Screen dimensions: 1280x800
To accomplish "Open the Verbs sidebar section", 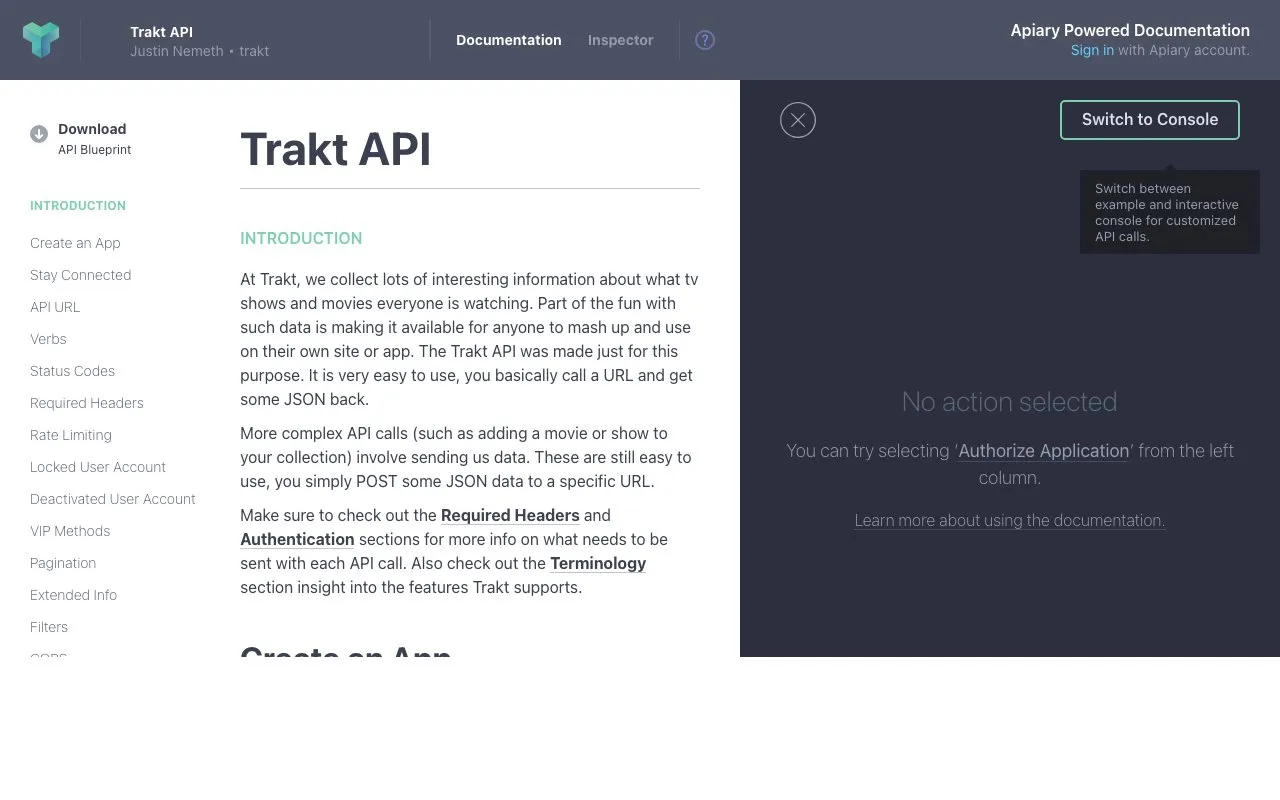I will [x=48, y=339].
